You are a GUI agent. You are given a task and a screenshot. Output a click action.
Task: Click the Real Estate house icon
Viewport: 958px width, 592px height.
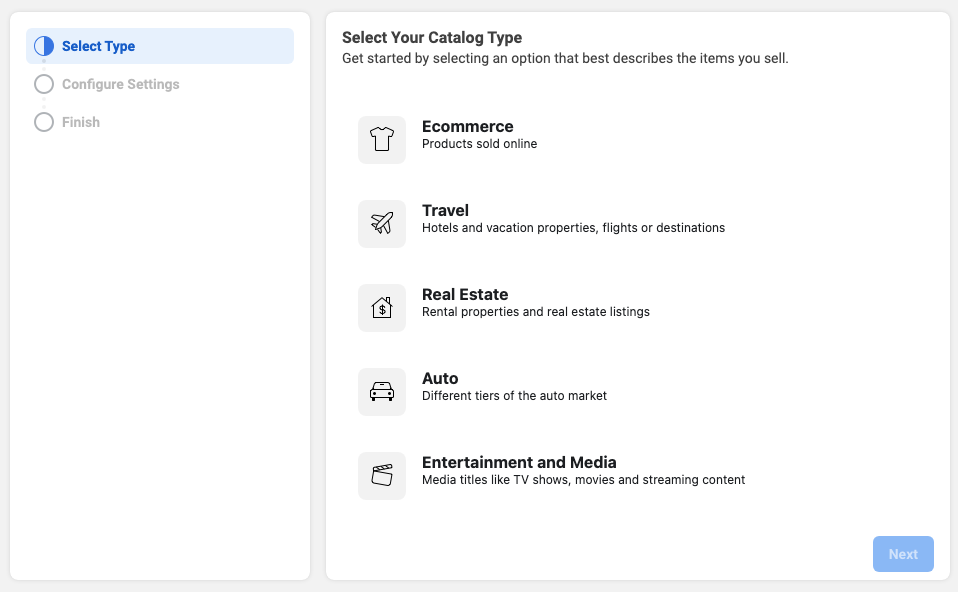(382, 308)
